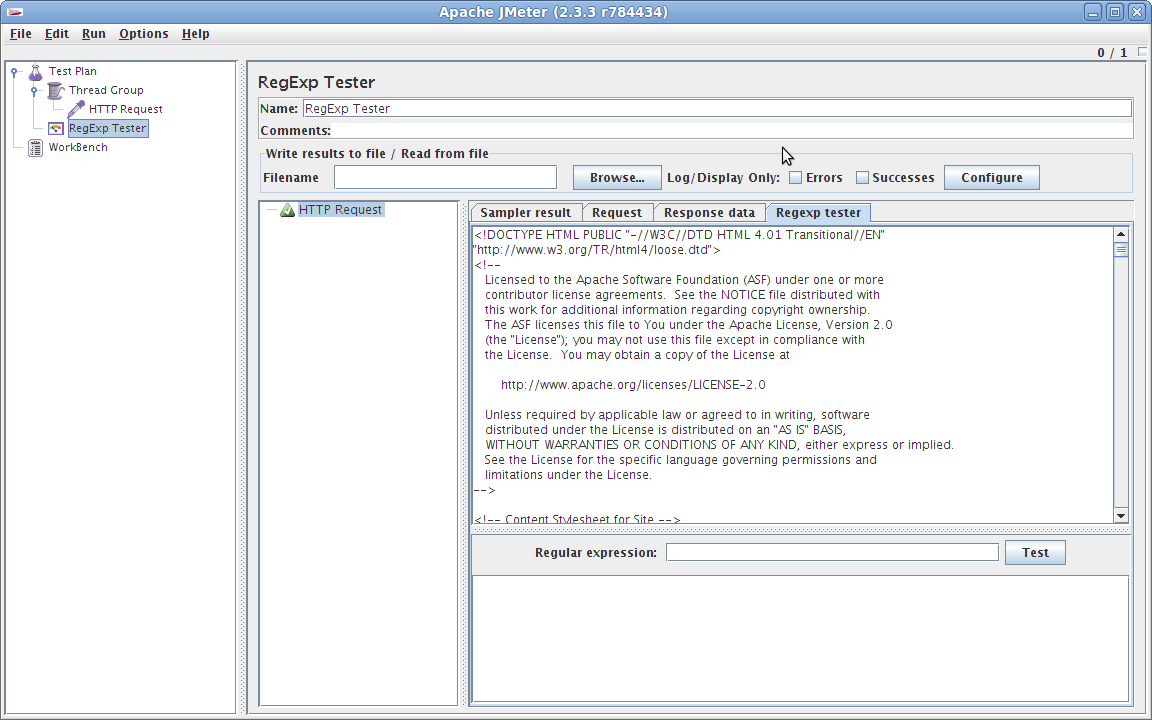Open the Run menu
Image resolution: width=1152 pixels, height=720 pixels.
(93, 34)
